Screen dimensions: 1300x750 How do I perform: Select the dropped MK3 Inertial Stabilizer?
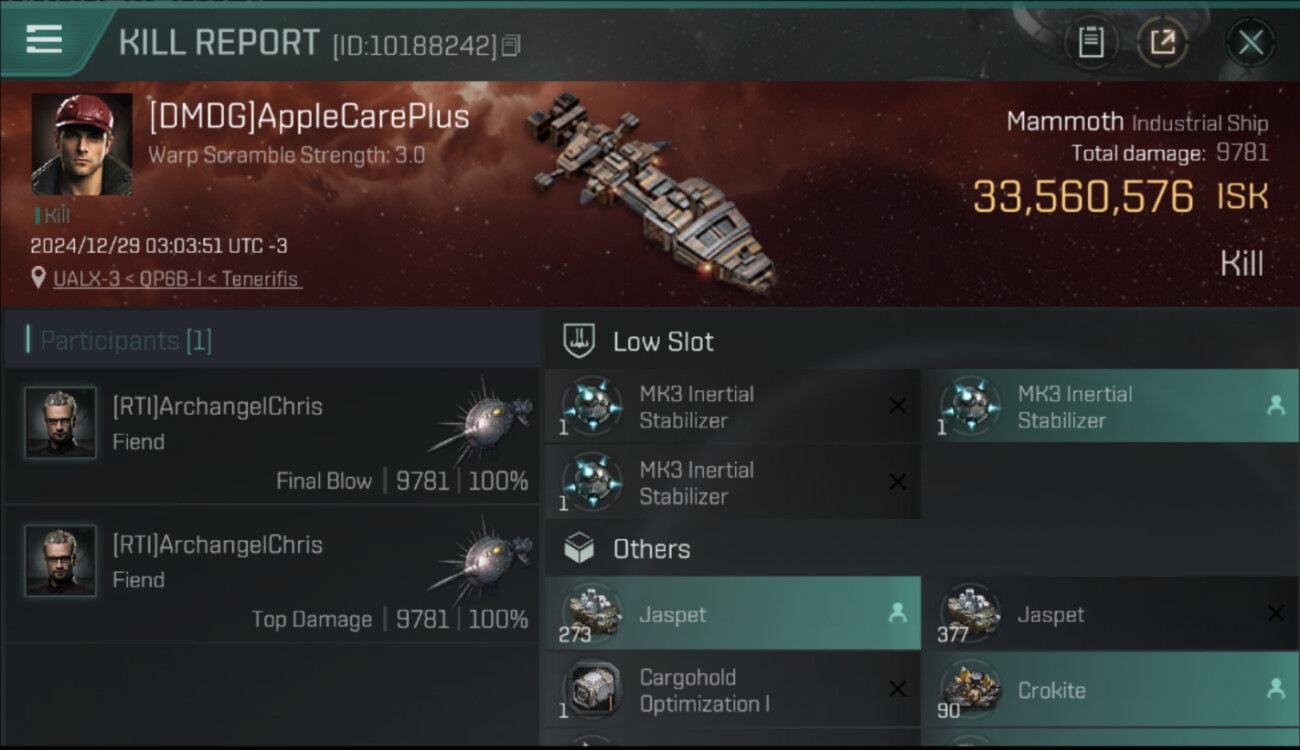1109,407
